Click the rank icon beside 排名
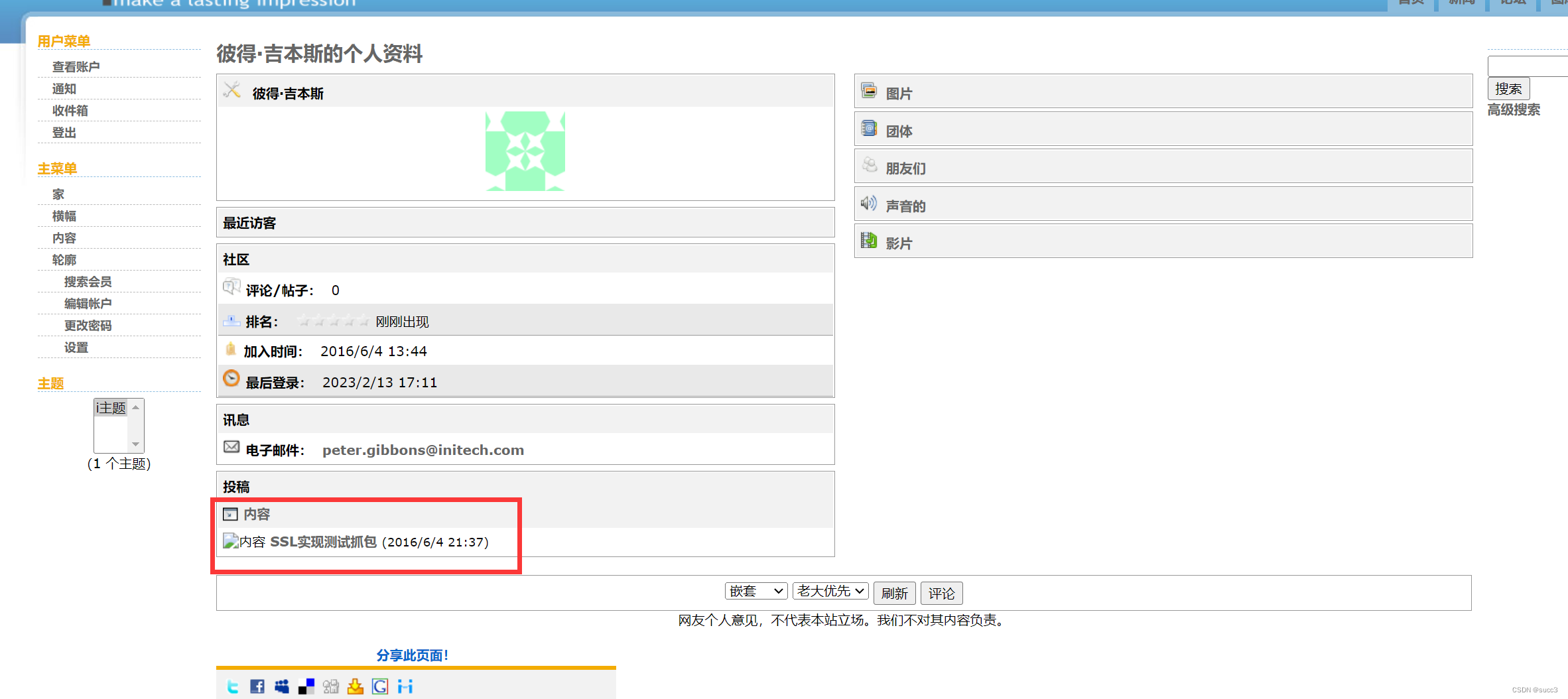This screenshot has width=1568, height=699. tap(231, 321)
